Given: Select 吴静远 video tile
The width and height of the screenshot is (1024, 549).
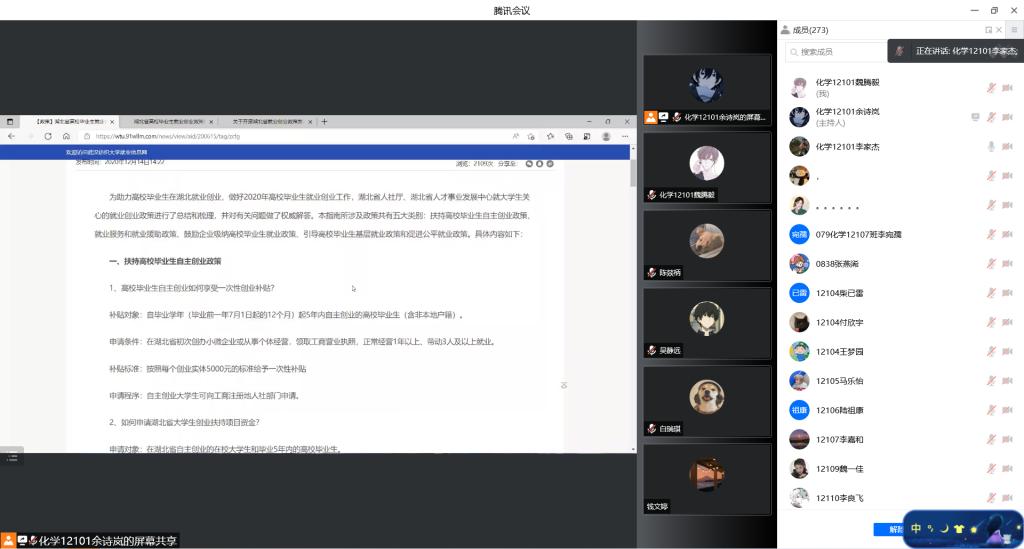Looking at the screenshot, I should 707,322.
